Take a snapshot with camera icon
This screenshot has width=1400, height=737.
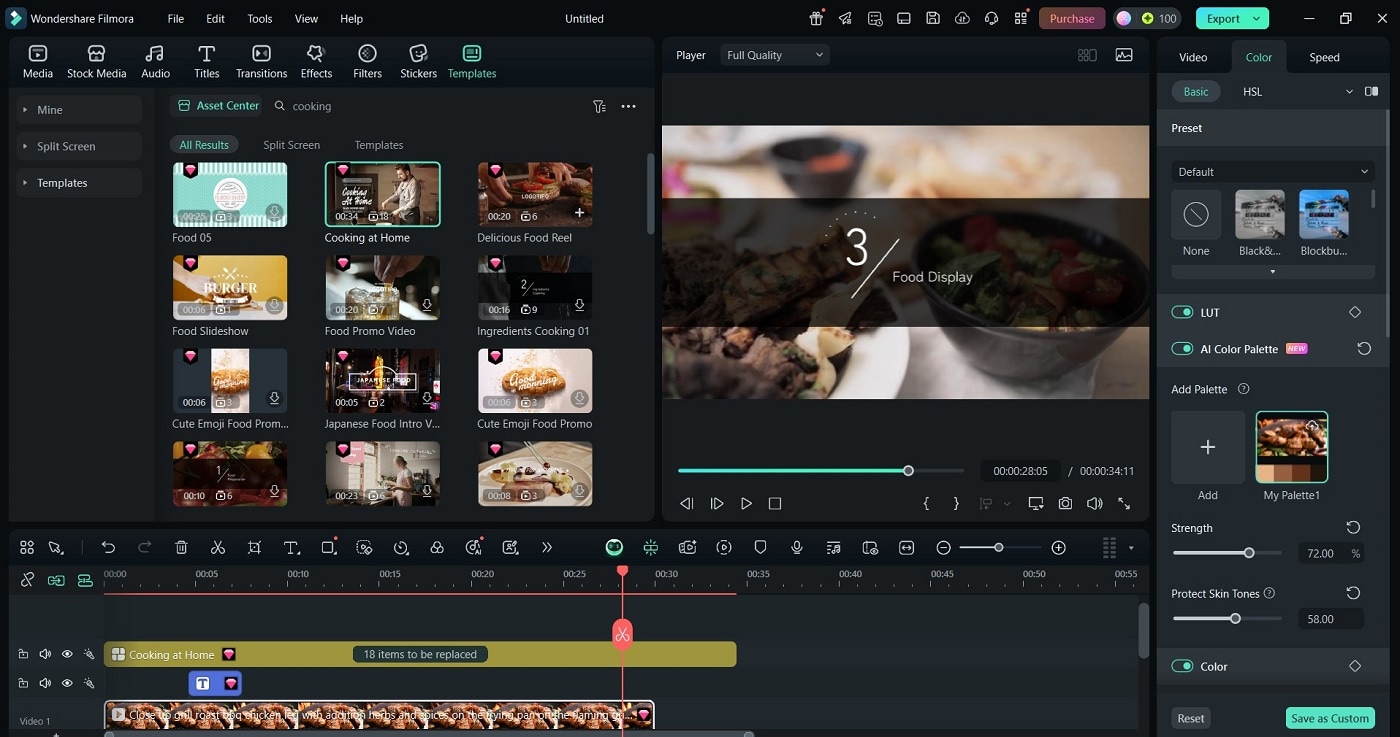click(x=1066, y=504)
